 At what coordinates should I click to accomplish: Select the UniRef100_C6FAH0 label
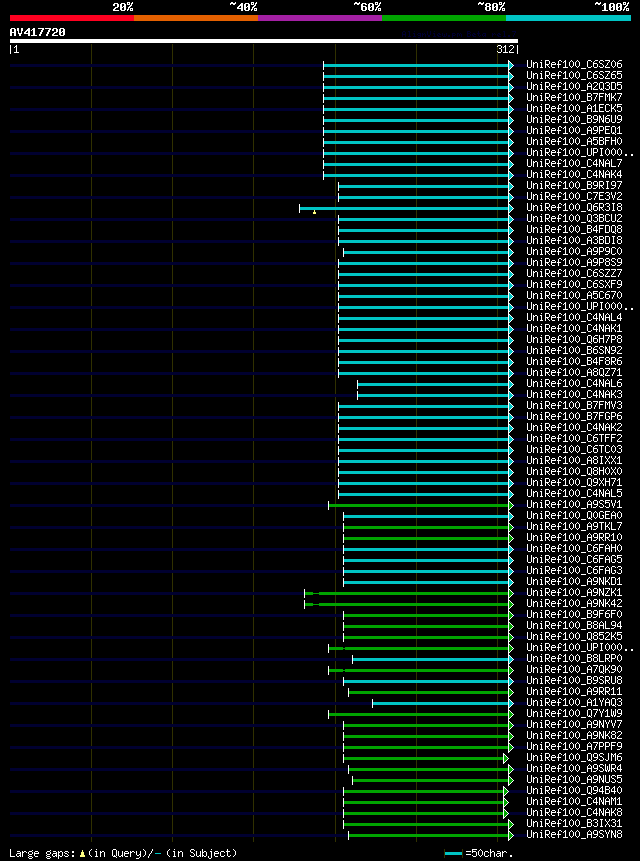pos(574,548)
